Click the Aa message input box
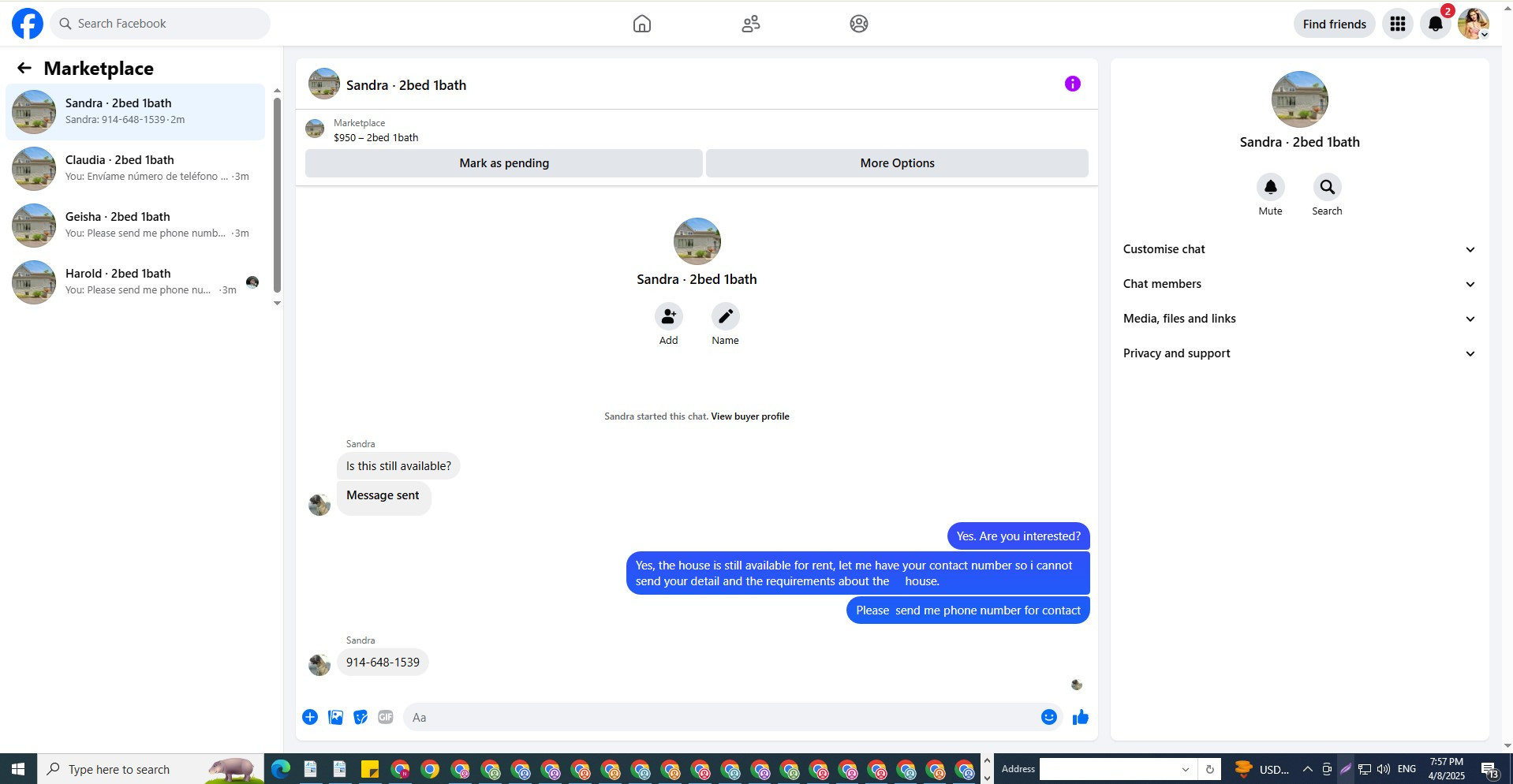 (722, 717)
